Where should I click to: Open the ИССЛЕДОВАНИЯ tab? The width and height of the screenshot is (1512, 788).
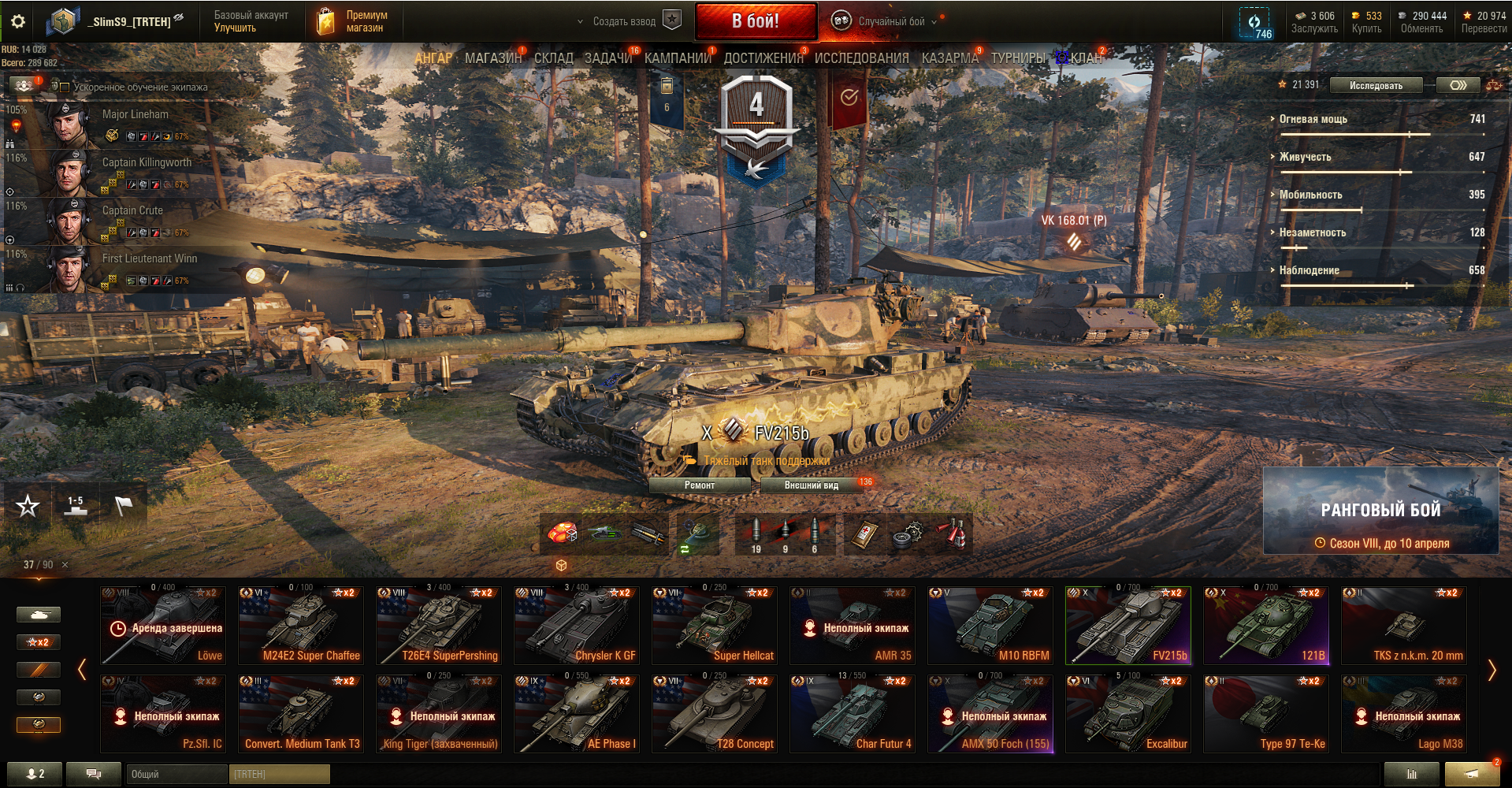click(x=862, y=58)
